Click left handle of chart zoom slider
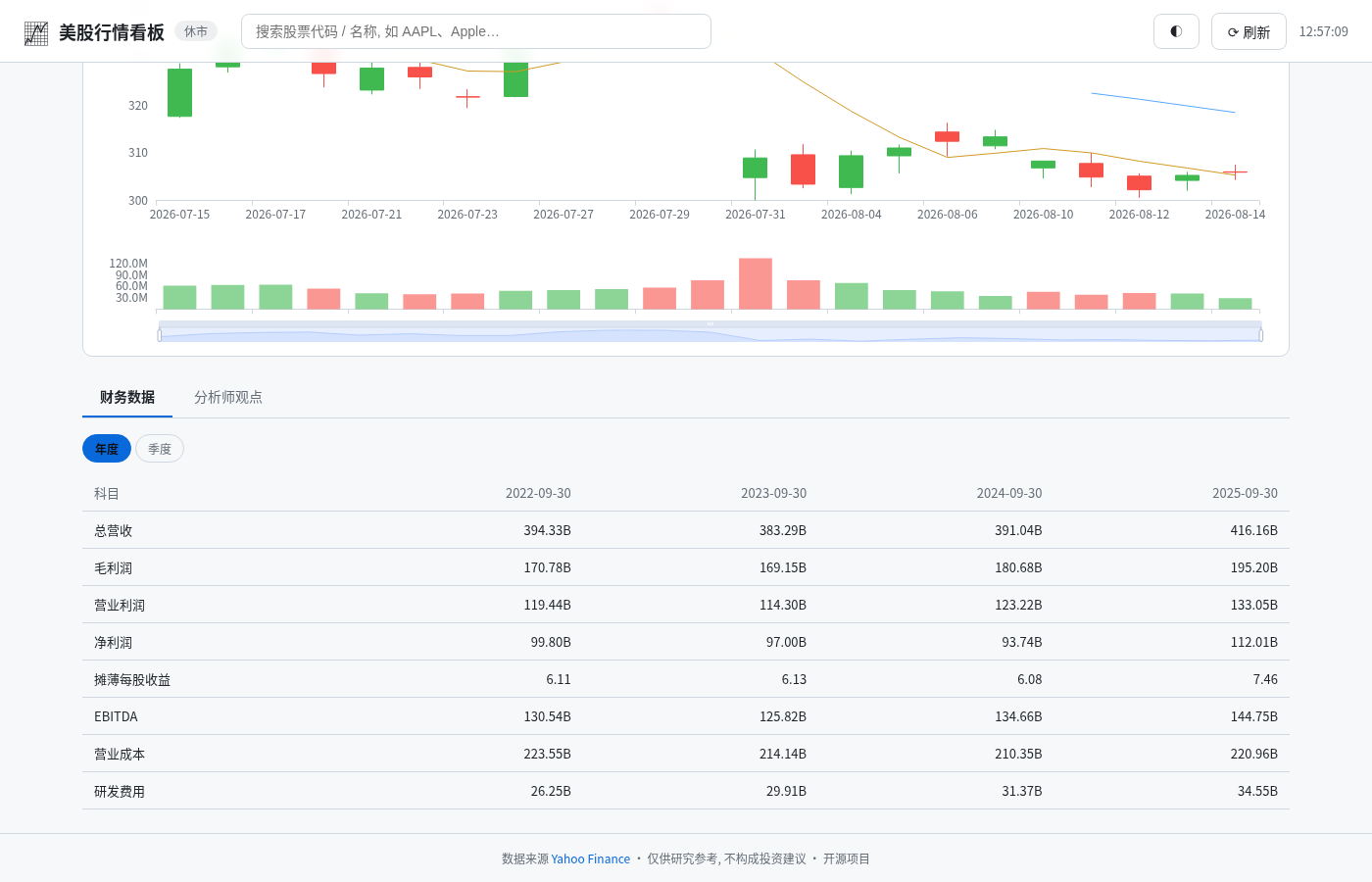 [x=160, y=335]
